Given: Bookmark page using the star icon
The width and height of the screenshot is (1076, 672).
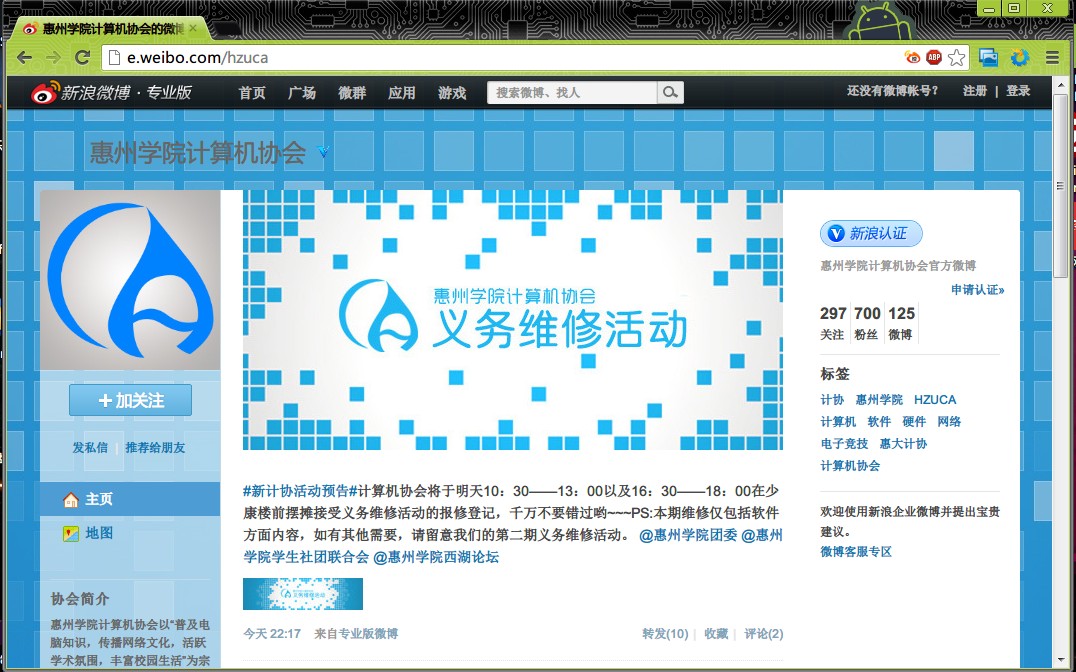Looking at the screenshot, I should pyautogui.click(x=957, y=58).
